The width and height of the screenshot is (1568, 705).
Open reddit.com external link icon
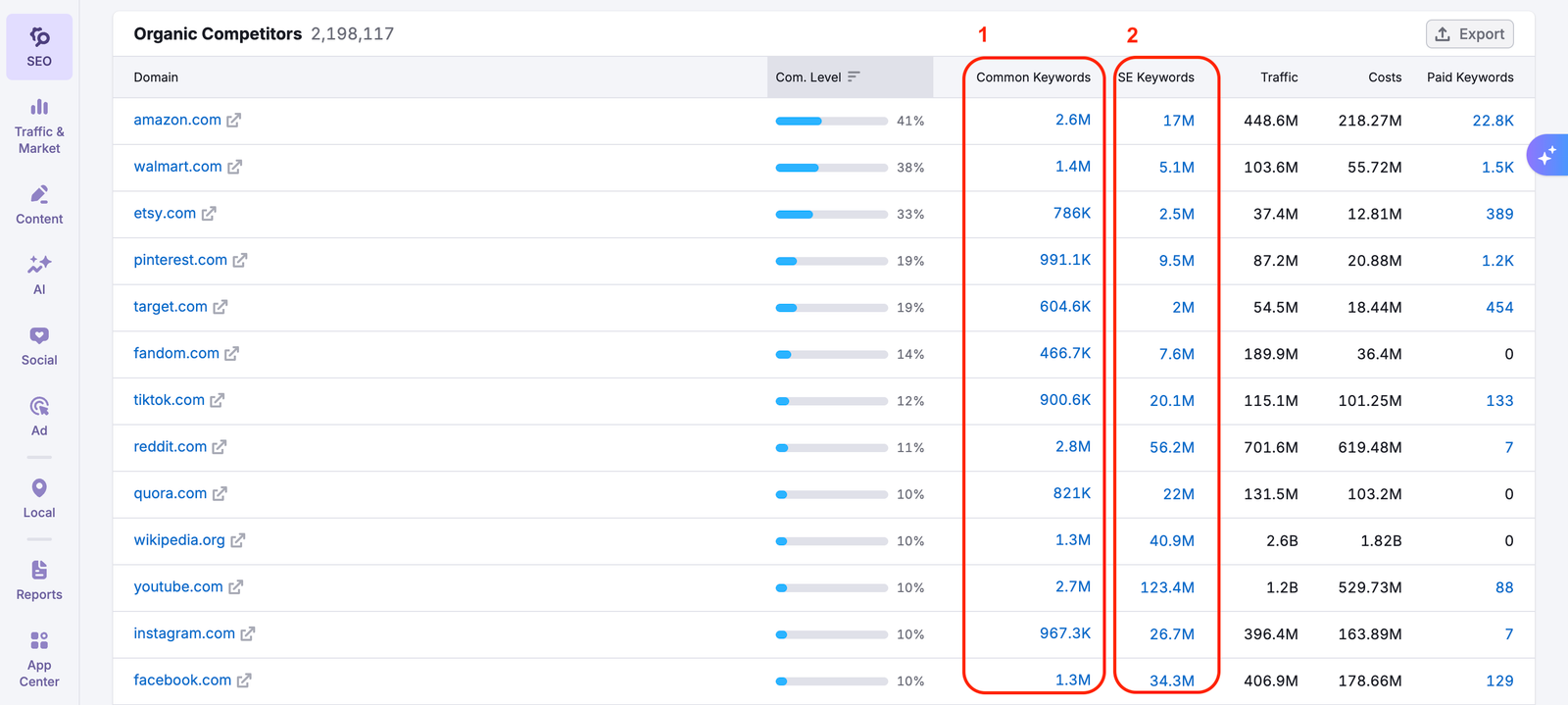click(219, 447)
